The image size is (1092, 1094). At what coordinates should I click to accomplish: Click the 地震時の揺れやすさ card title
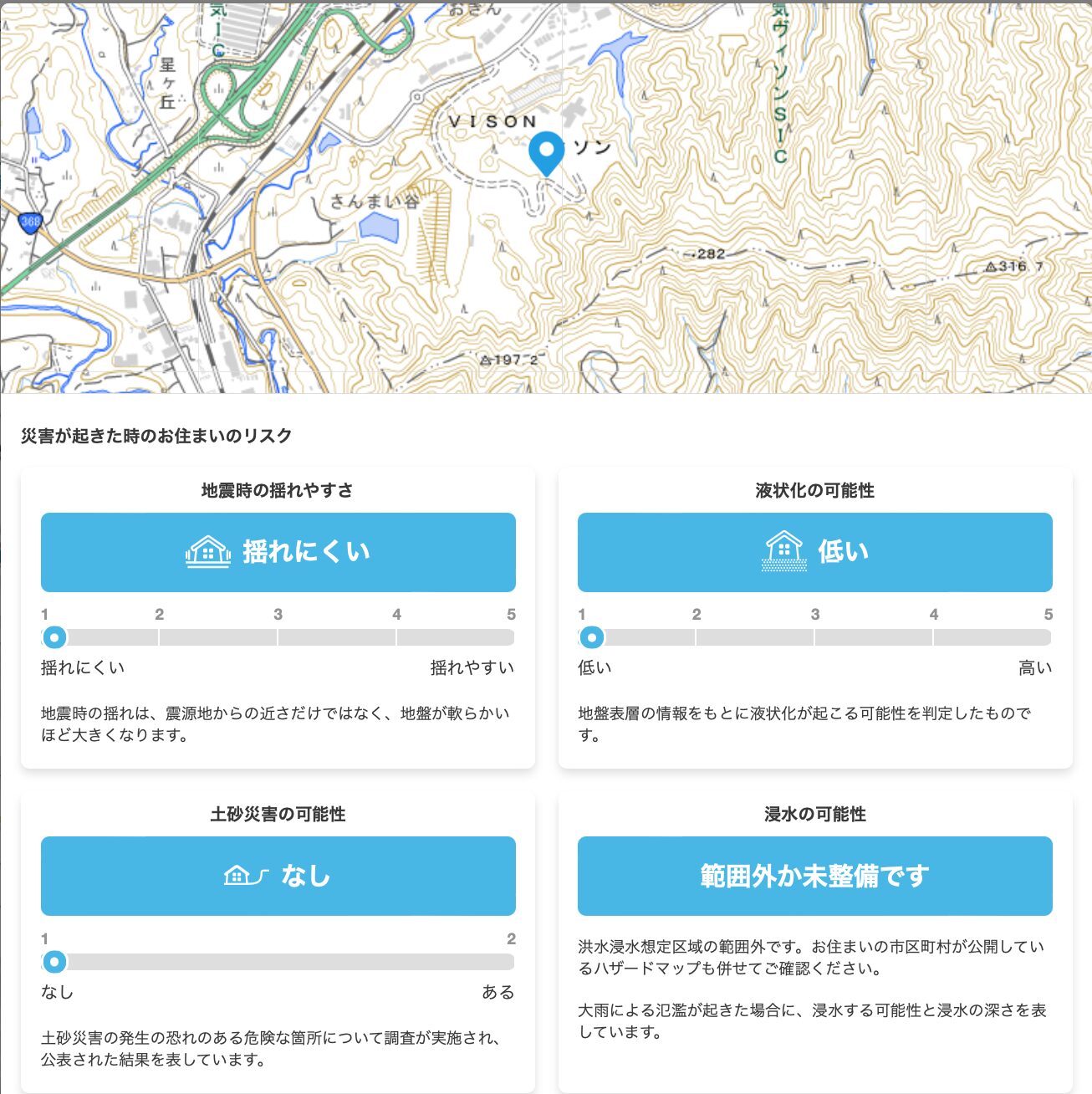[x=278, y=490]
